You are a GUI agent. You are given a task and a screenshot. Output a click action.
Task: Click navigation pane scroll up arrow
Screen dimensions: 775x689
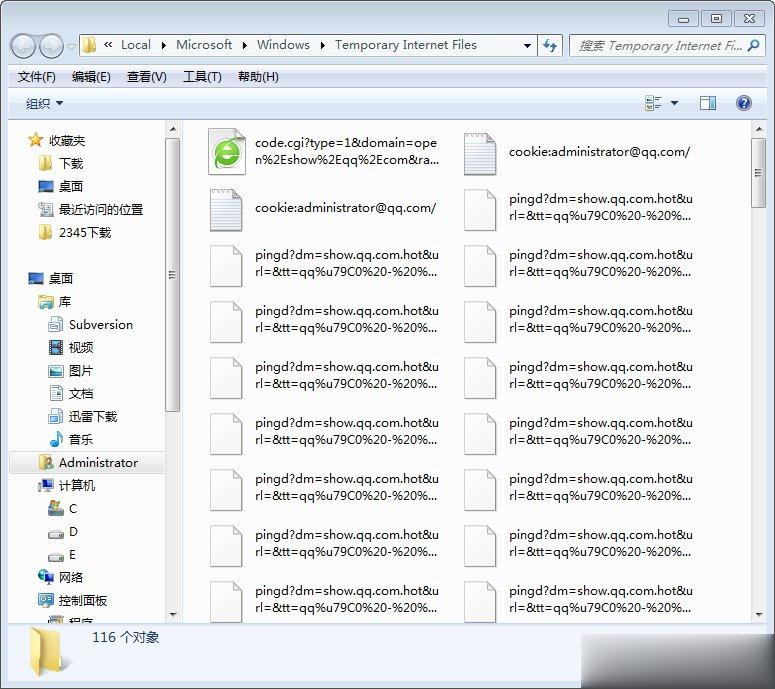pyautogui.click(x=172, y=129)
